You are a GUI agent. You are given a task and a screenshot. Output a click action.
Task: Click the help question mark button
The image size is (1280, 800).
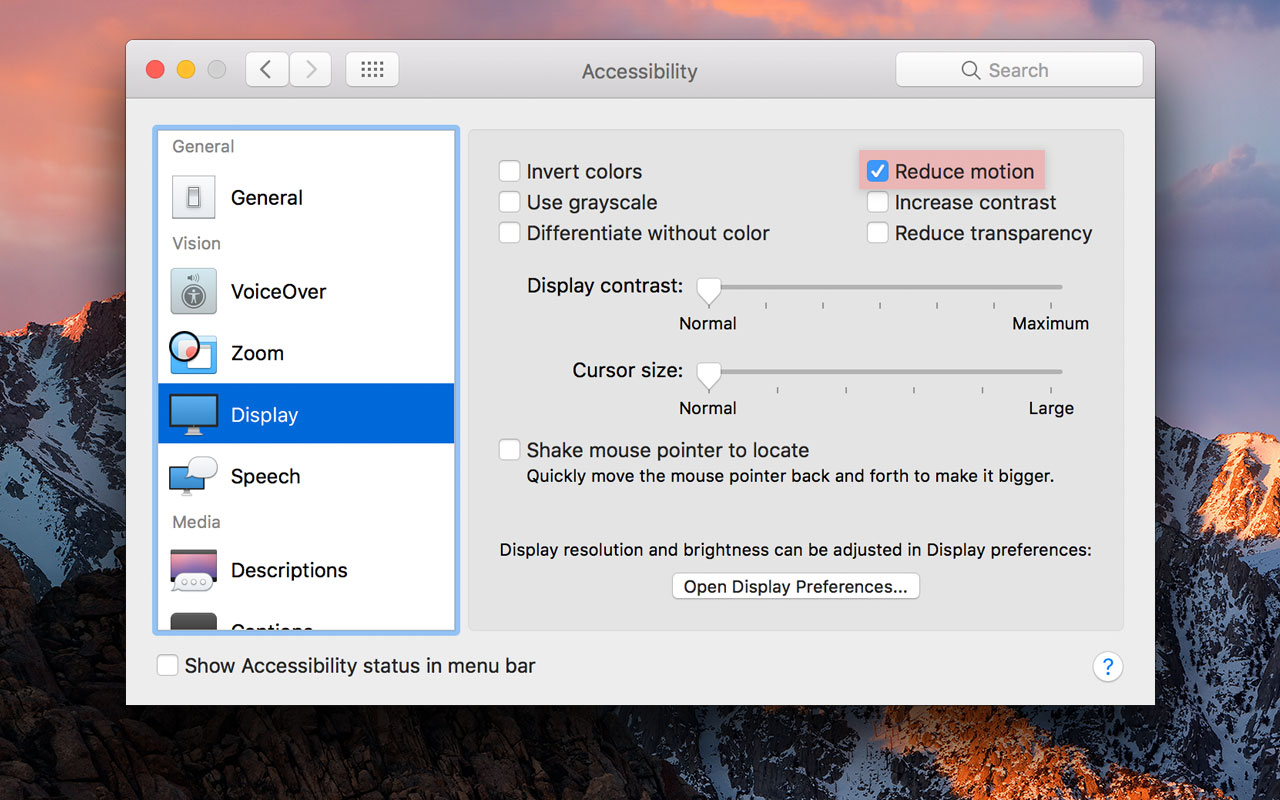click(1107, 667)
